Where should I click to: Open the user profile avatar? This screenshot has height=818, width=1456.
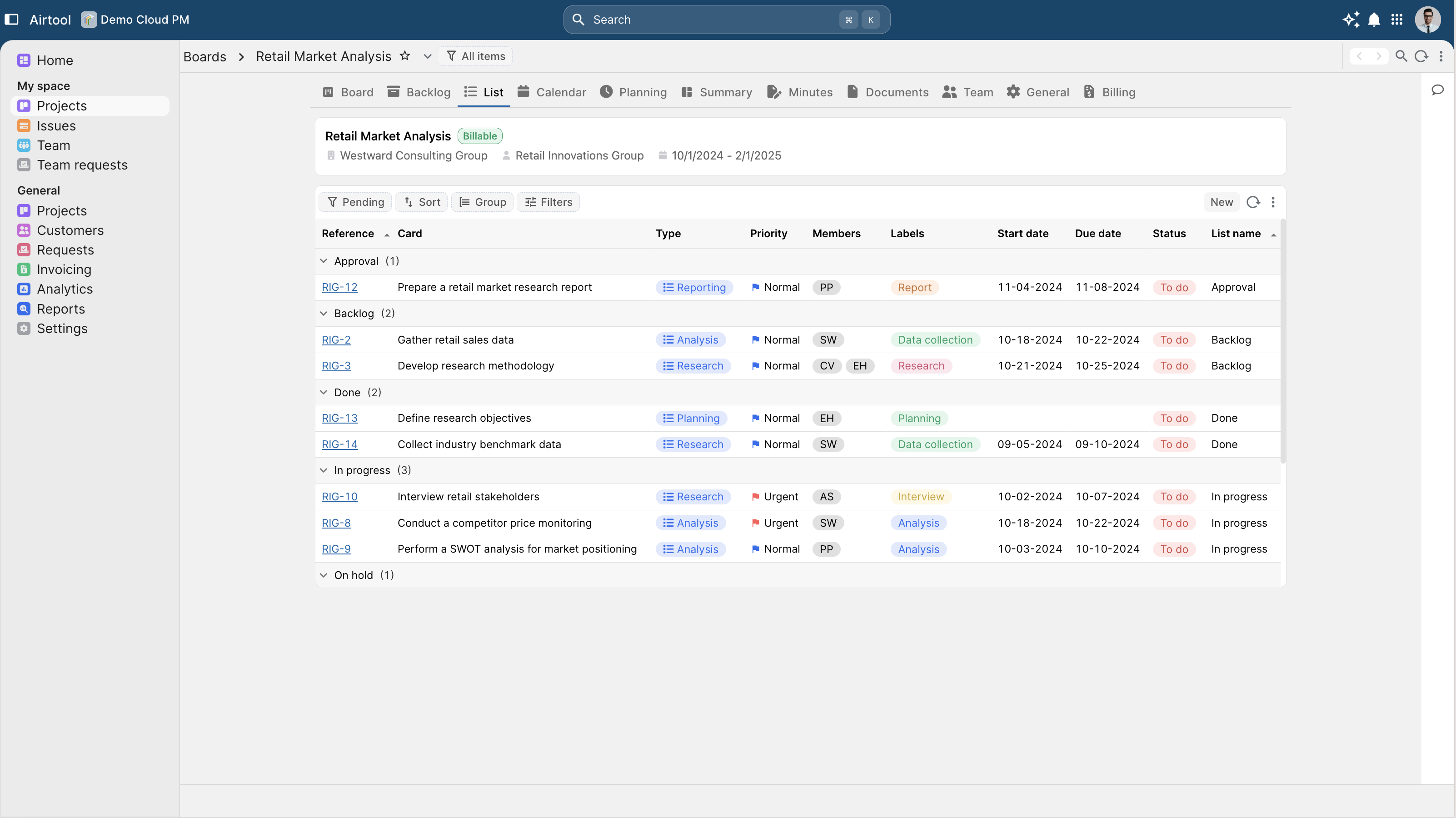tap(1428, 19)
